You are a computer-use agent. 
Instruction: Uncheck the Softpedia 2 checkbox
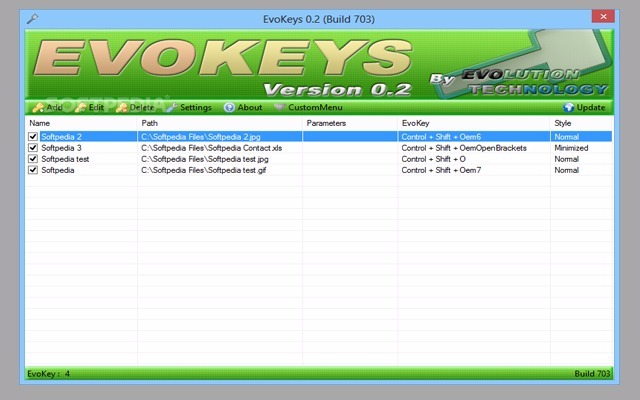[x=33, y=136]
